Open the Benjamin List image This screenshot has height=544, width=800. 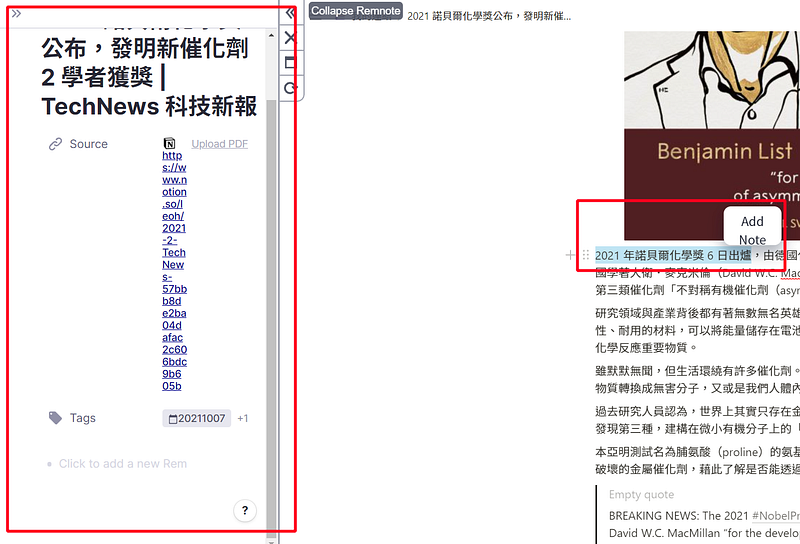712,135
